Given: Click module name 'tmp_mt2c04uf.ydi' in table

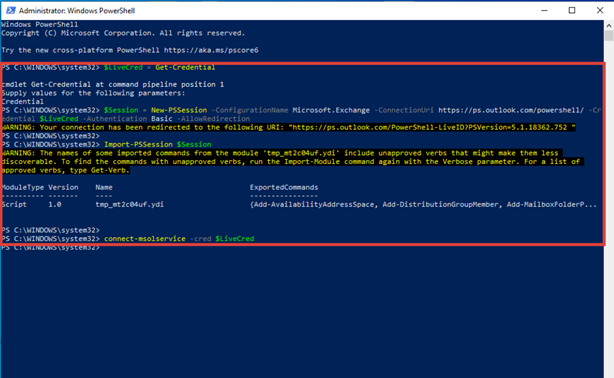Looking at the screenshot, I should pos(130,204).
